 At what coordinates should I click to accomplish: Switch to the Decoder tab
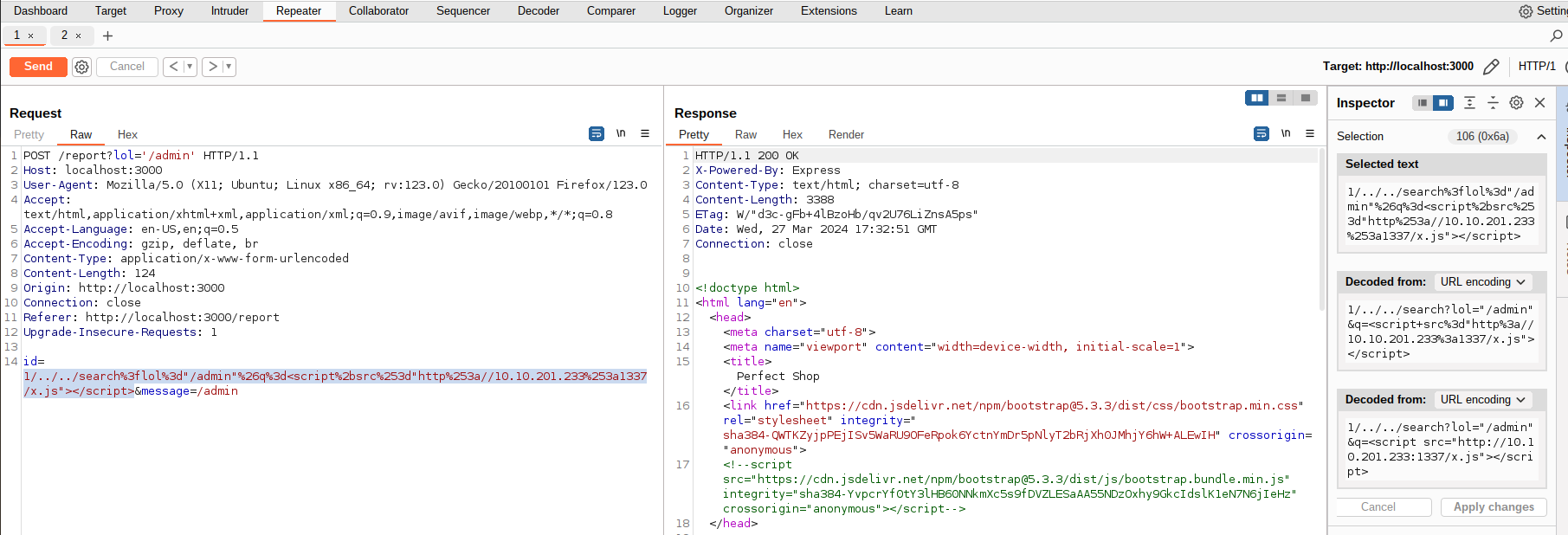pyautogui.click(x=539, y=11)
